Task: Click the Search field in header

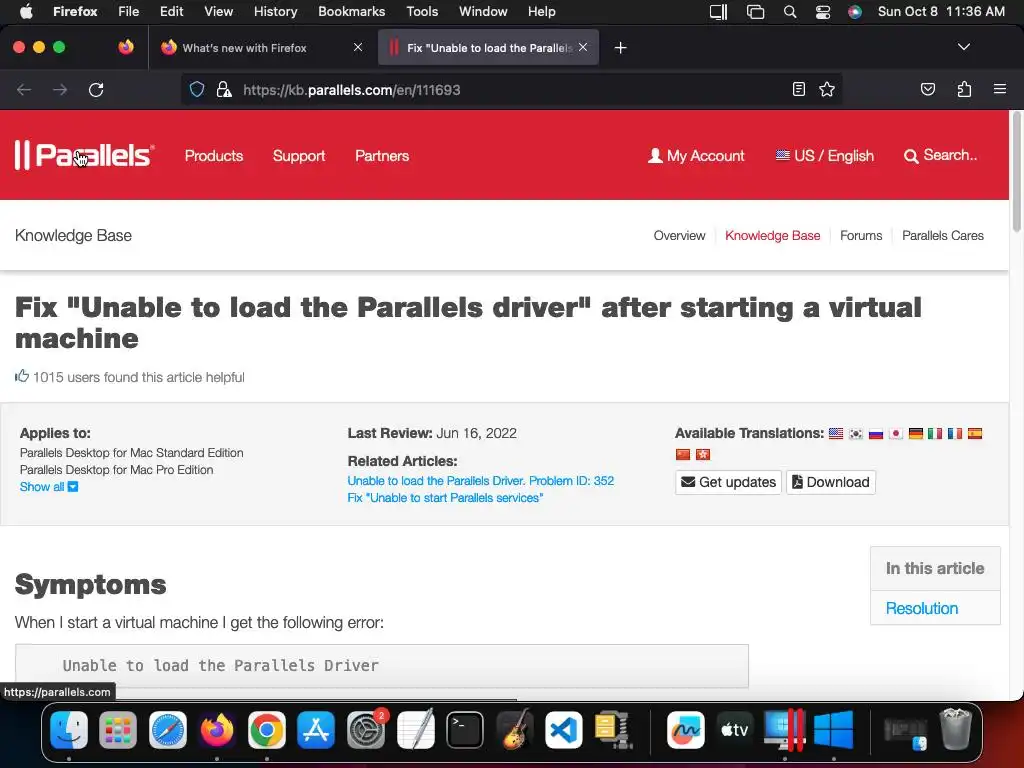Action: pyautogui.click(x=940, y=155)
